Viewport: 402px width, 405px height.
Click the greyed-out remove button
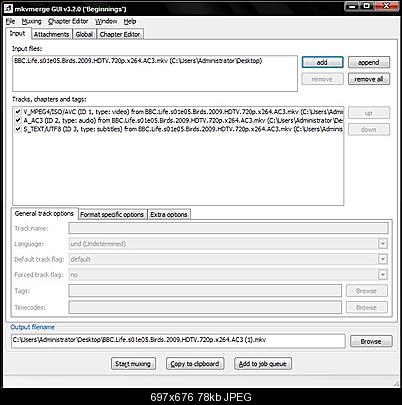(322, 79)
